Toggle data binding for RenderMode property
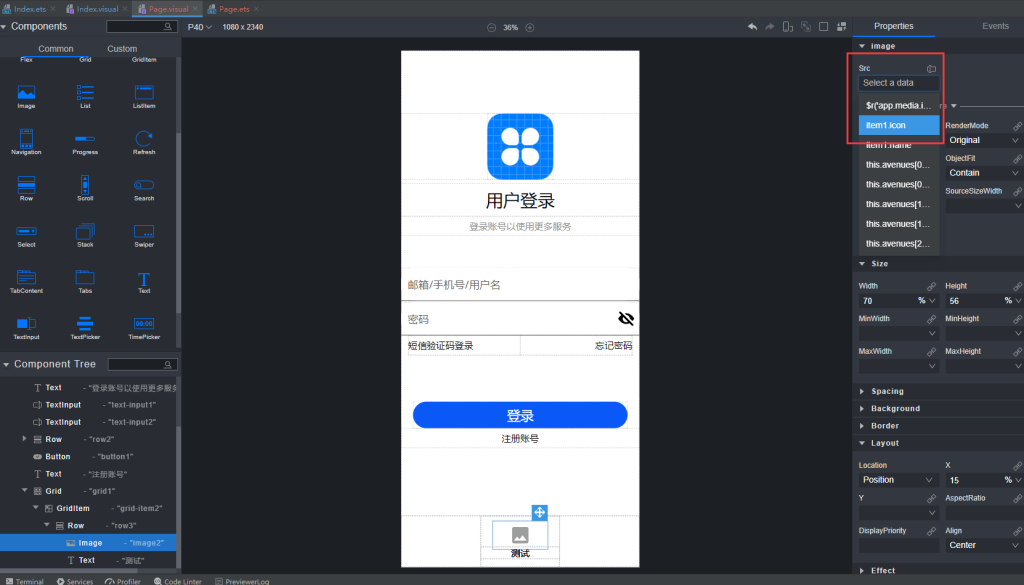The image size is (1024, 585). (1018, 125)
